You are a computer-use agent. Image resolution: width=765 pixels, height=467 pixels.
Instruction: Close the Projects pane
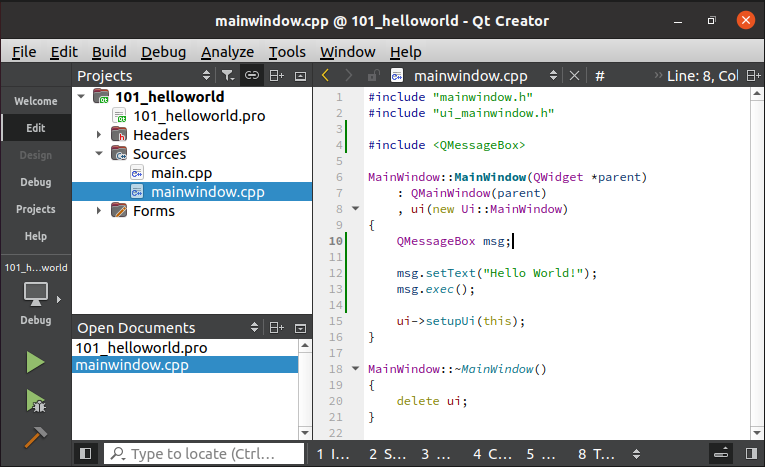pyautogui.click(x=301, y=76)
